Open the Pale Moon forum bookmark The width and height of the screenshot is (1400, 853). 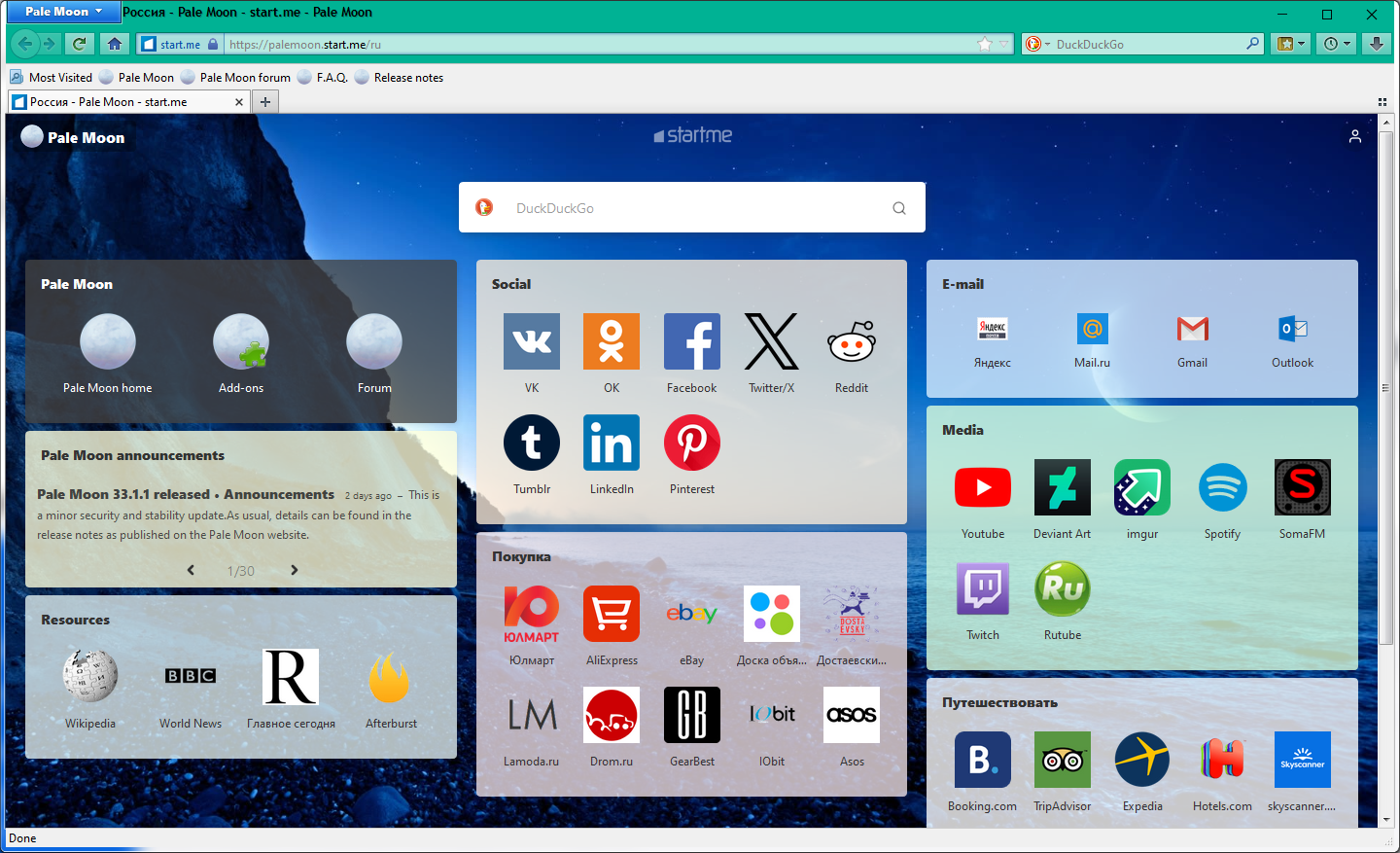(x=235, y=78)
